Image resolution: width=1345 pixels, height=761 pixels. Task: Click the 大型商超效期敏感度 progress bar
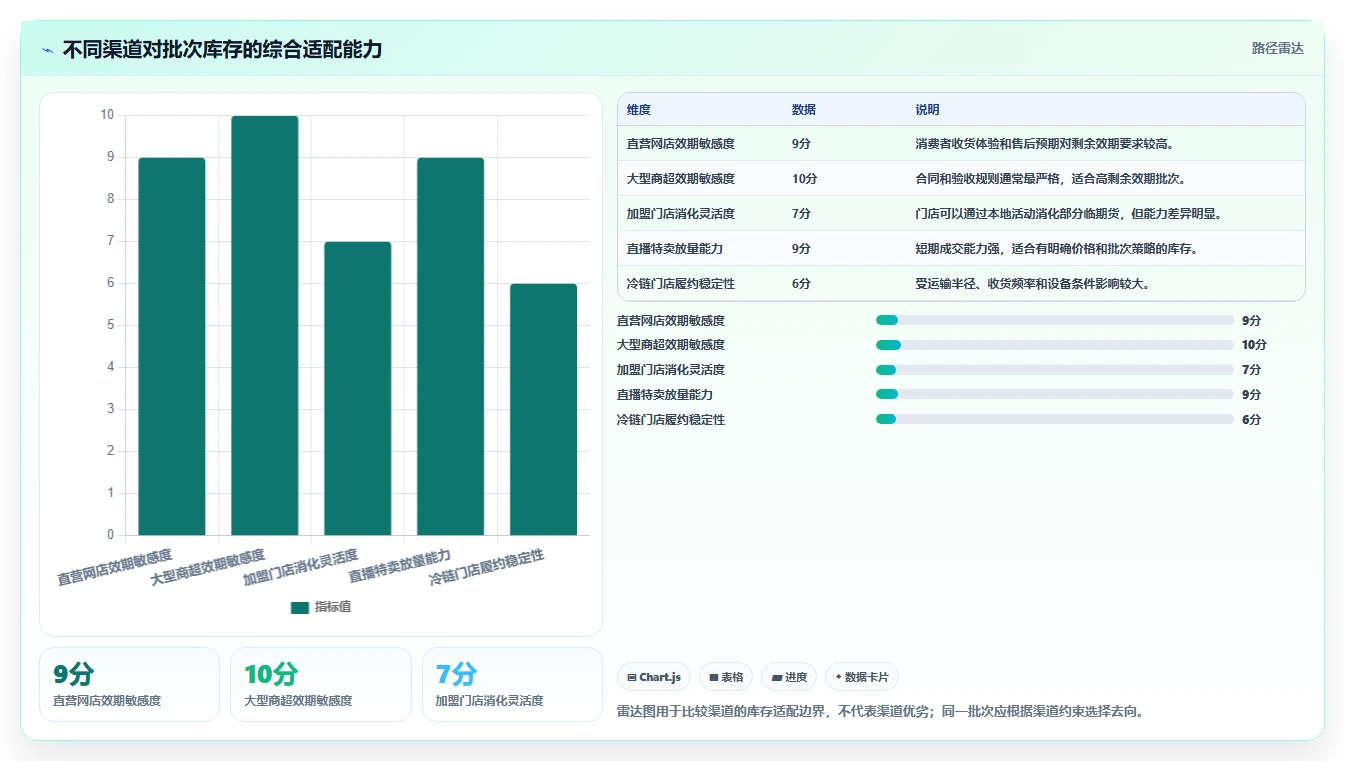coord(1054,344)
